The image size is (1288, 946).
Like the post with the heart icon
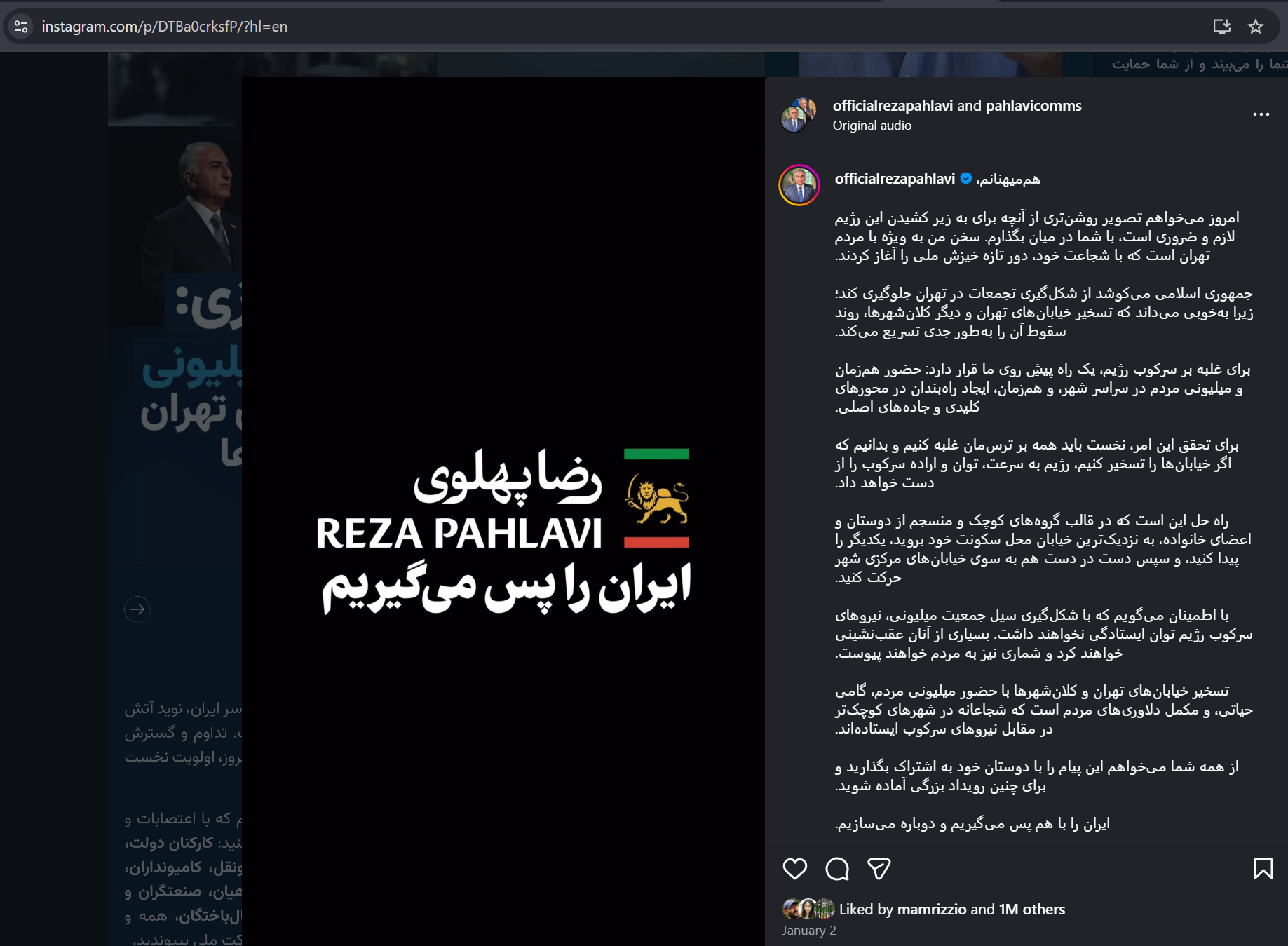coord(794,869)
